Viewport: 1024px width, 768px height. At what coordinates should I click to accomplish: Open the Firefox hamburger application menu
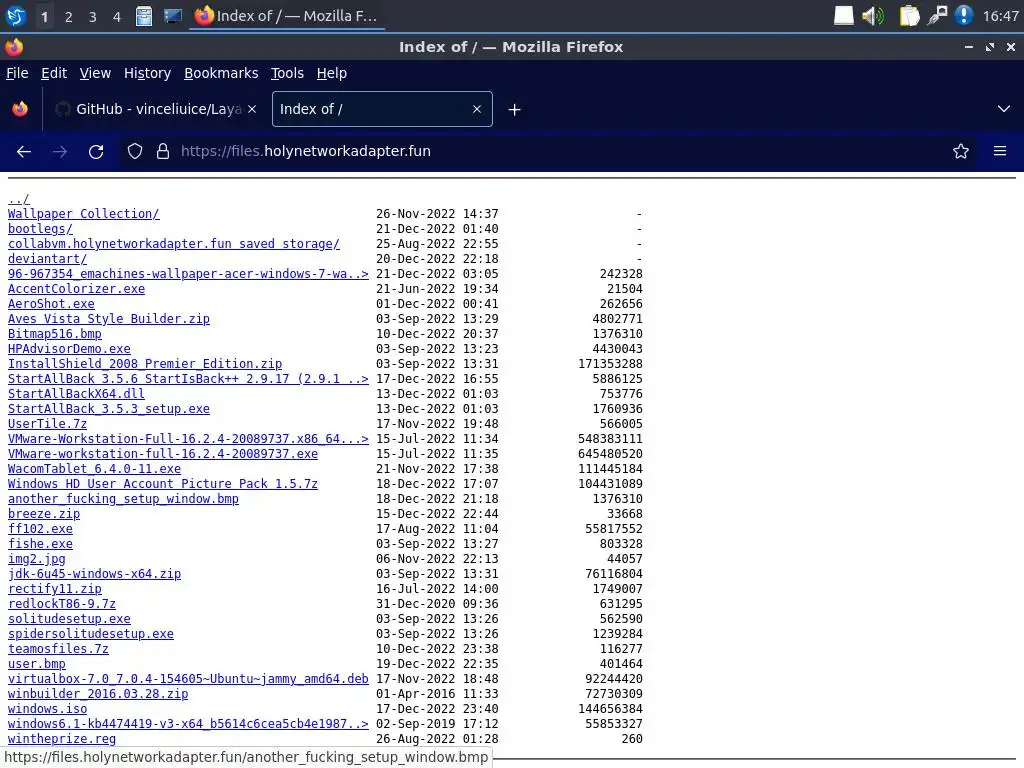tap(1000, 152)
